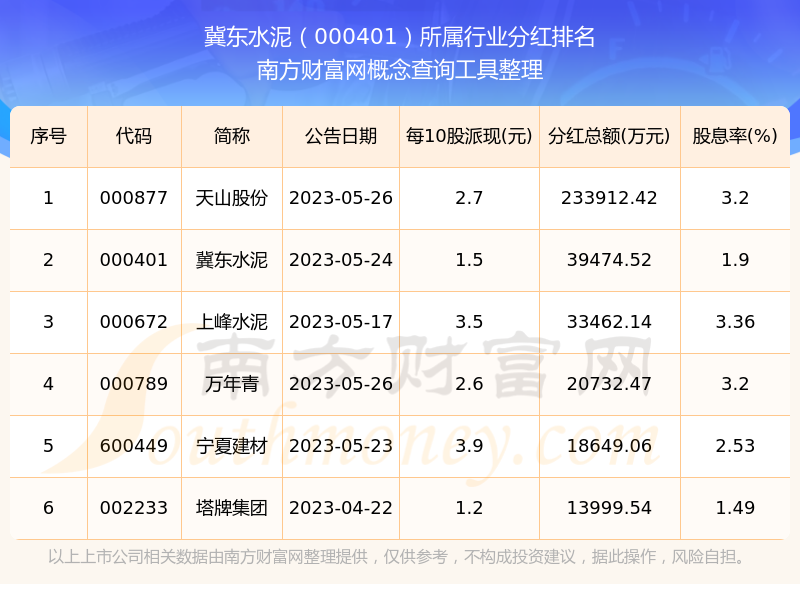
Task: Select the 公告日期 column header
Action: pyautogui.click(x=341, y=136)
